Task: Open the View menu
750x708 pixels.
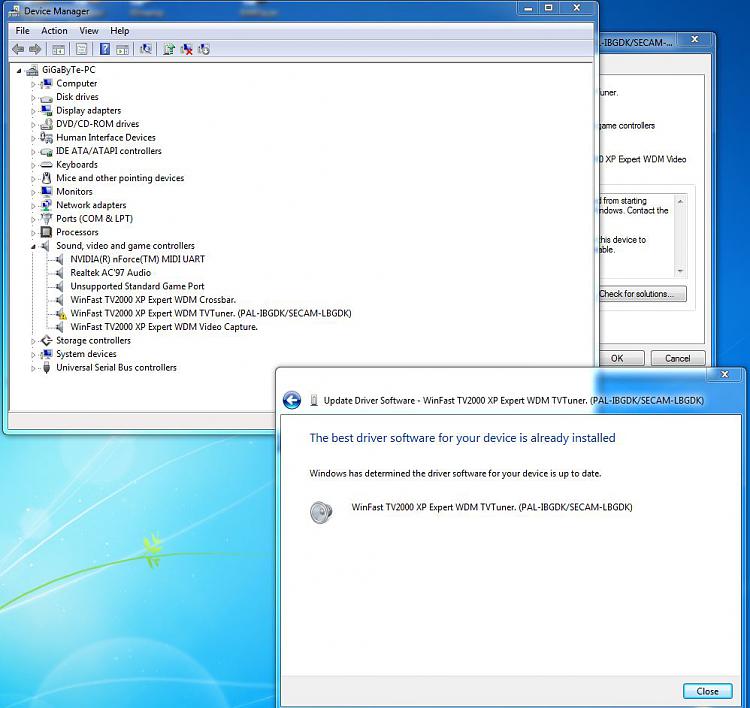Action: point(89,31)
